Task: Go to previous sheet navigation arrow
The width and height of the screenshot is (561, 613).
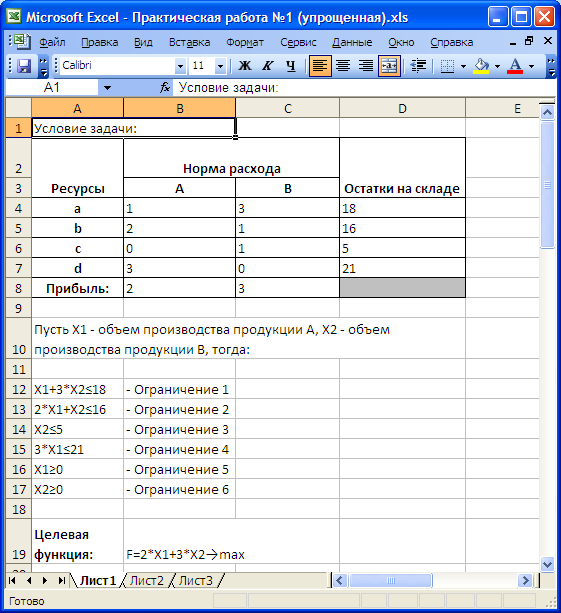Action: [x=29, y=581]
